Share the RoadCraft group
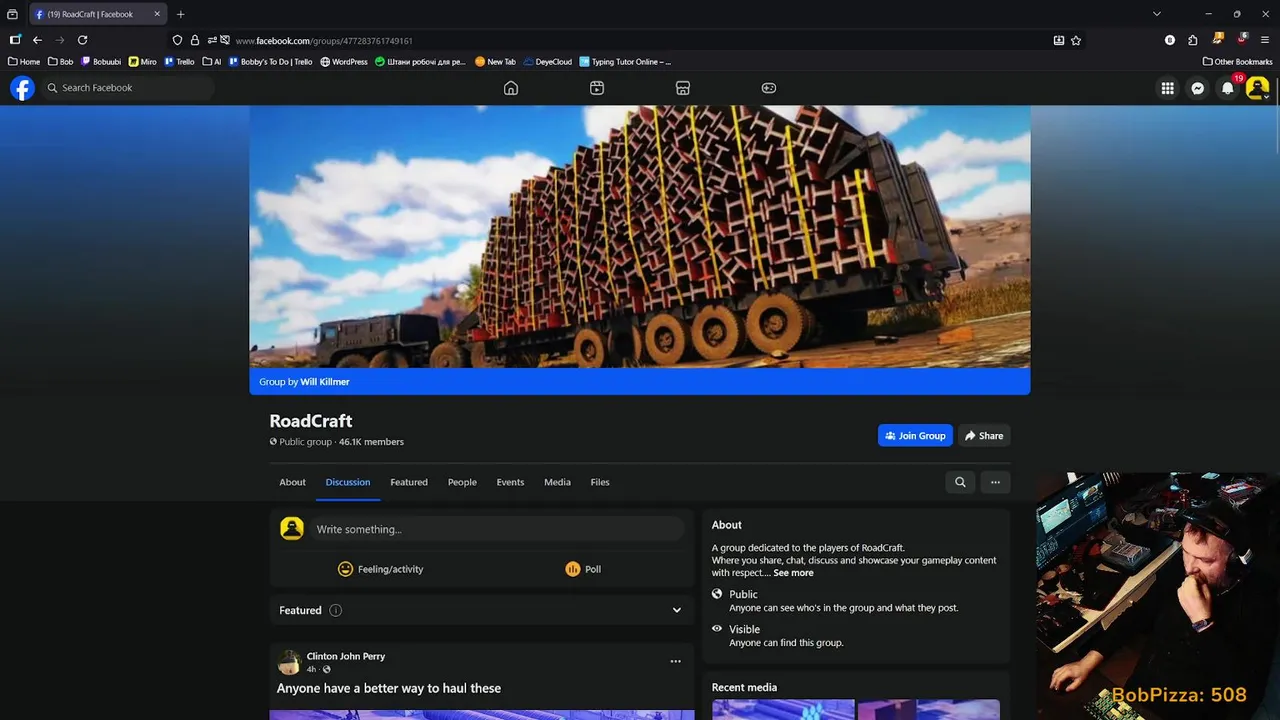The width and height of the screenshot is (1280, 720). [984, 436]
